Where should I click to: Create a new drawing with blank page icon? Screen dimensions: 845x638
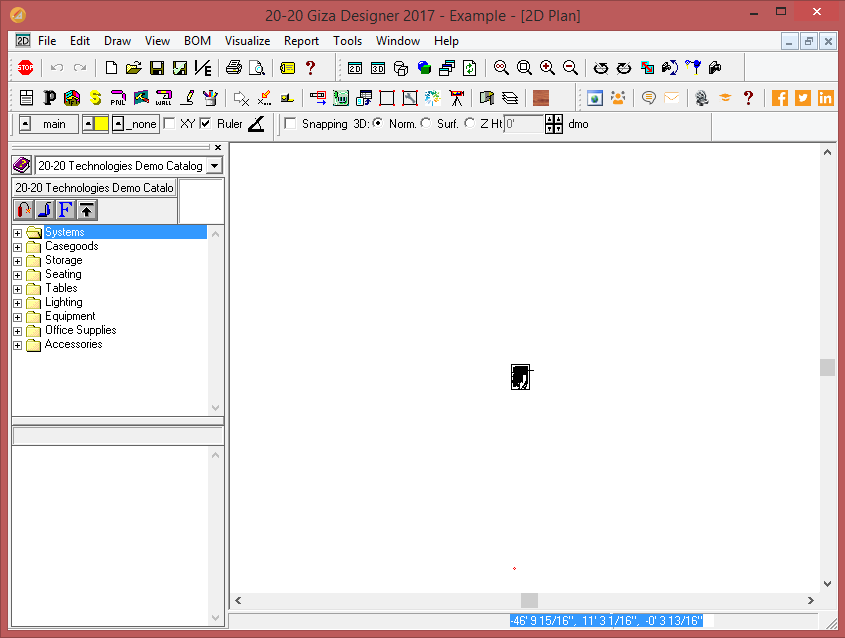111,68
